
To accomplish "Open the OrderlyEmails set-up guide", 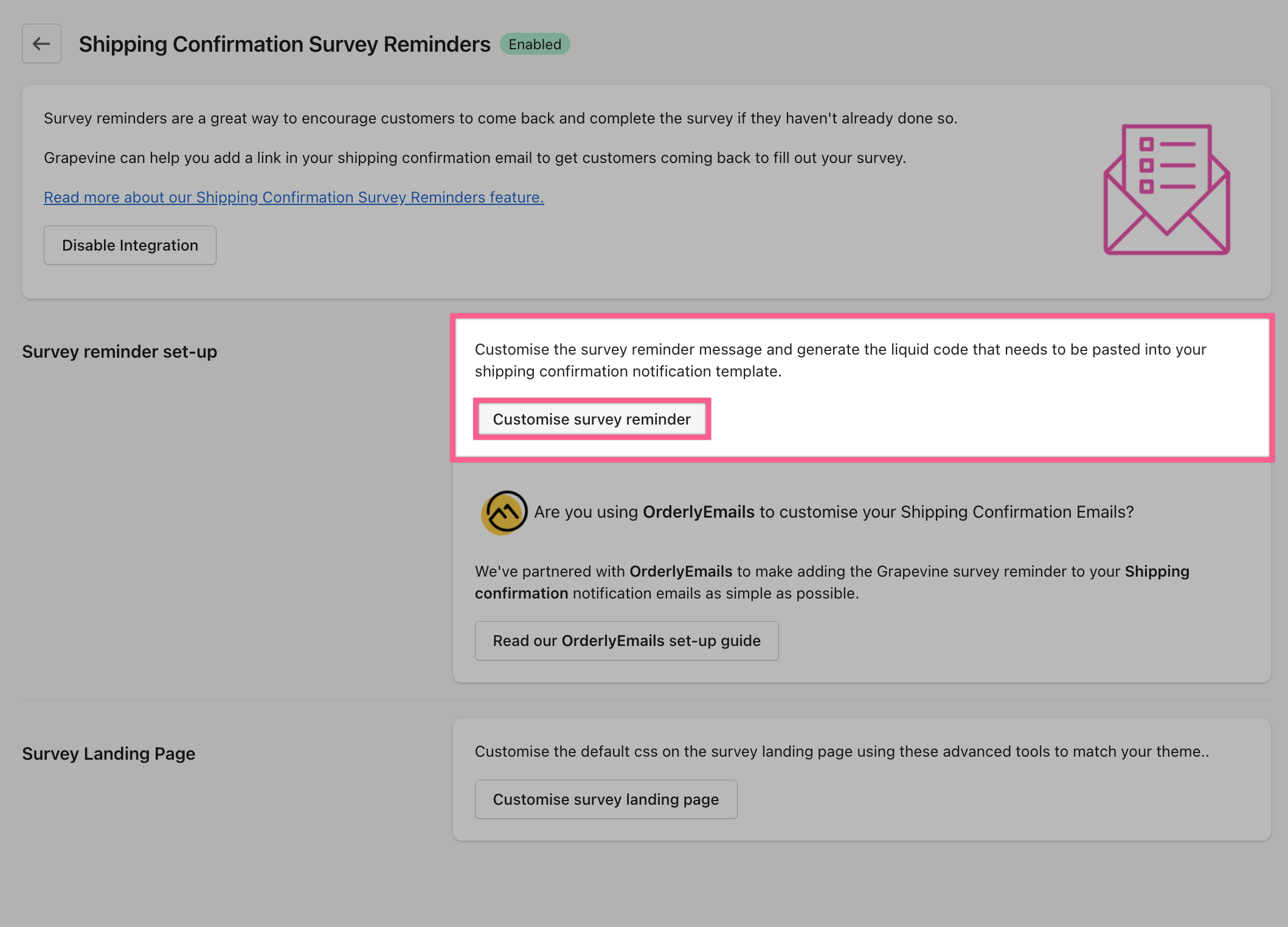I will [626, 640].
